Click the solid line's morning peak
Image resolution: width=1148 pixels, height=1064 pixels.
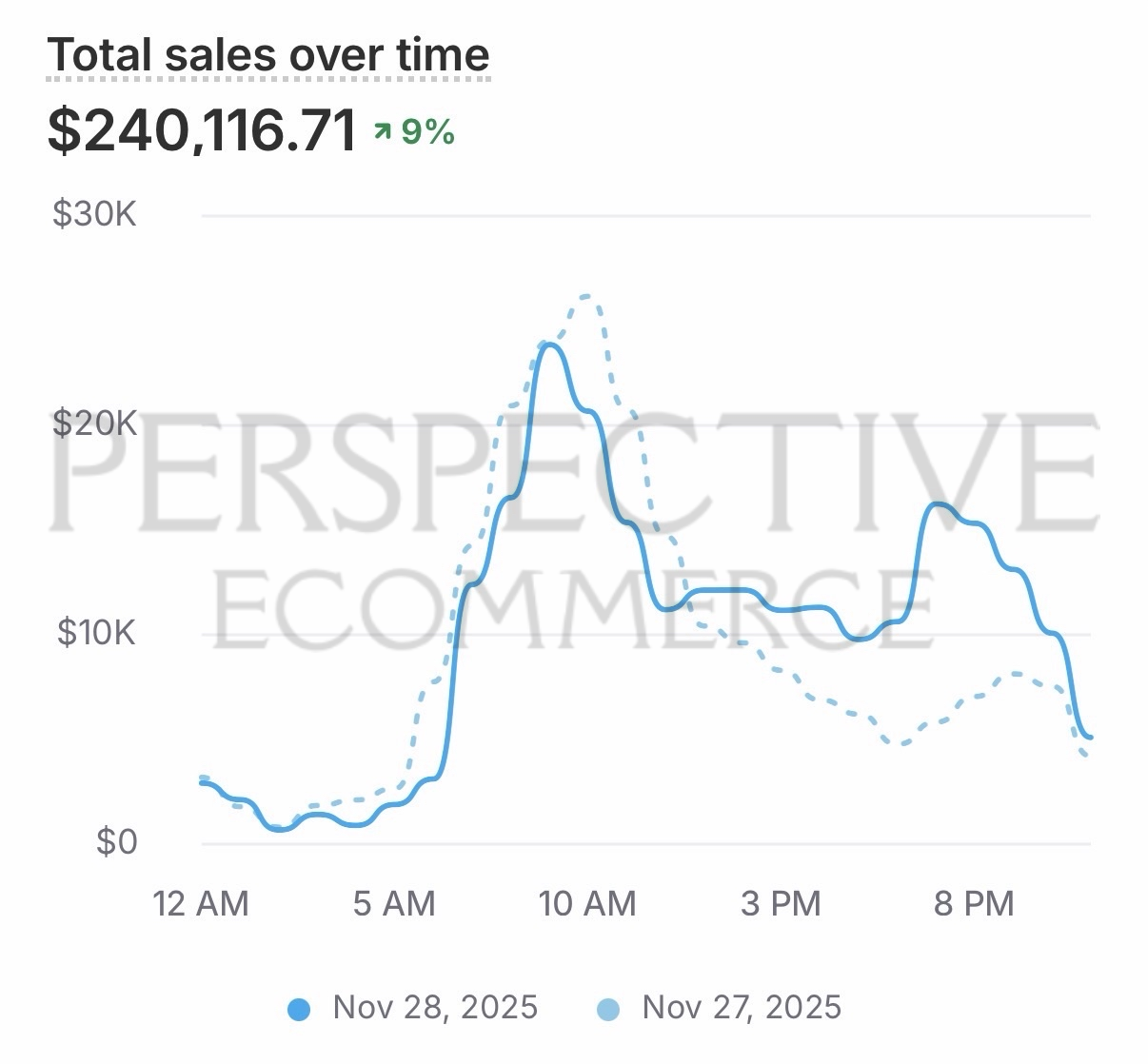tap(550, 345)
